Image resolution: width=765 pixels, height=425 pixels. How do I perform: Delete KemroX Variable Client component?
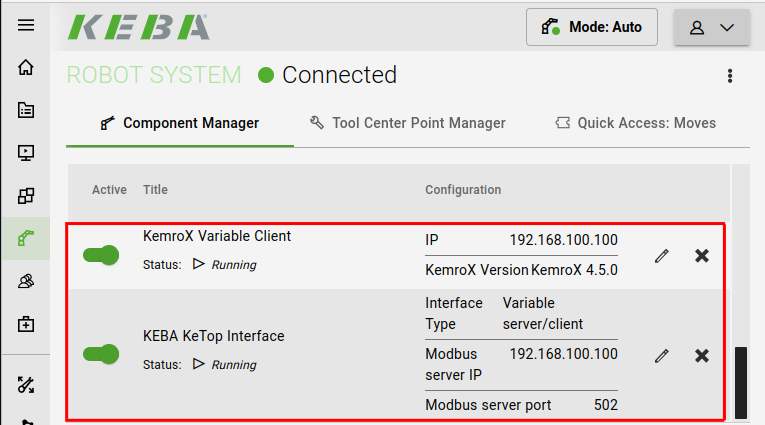702,256
